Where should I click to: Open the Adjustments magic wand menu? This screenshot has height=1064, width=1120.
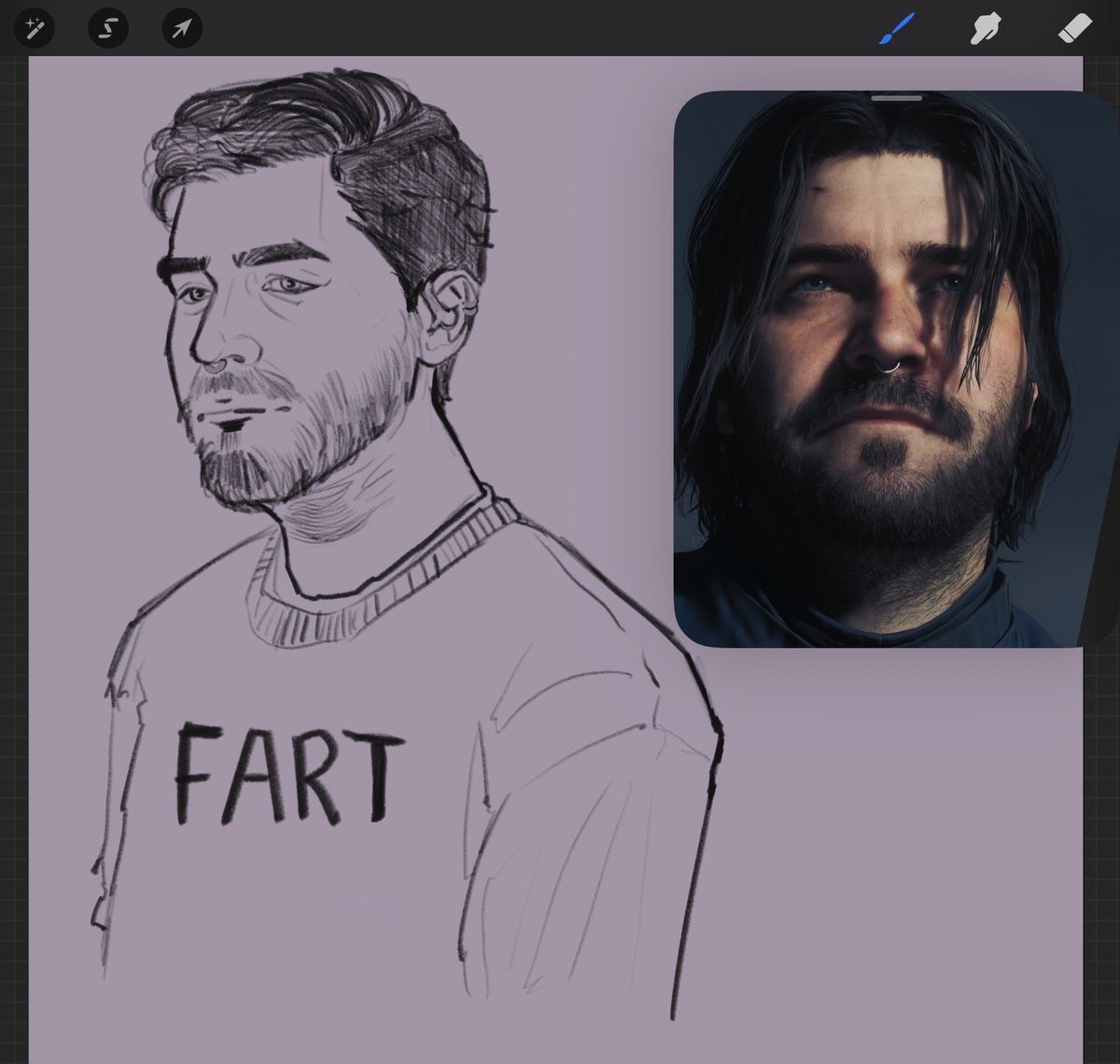[35, 28]
